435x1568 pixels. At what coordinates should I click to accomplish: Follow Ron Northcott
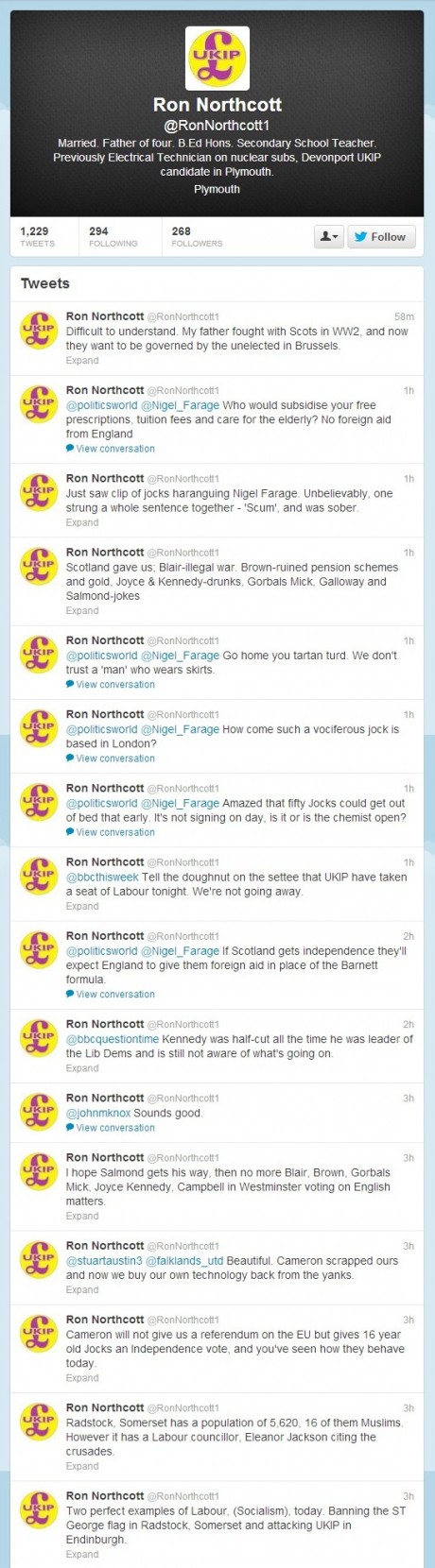tap(381, 236)
